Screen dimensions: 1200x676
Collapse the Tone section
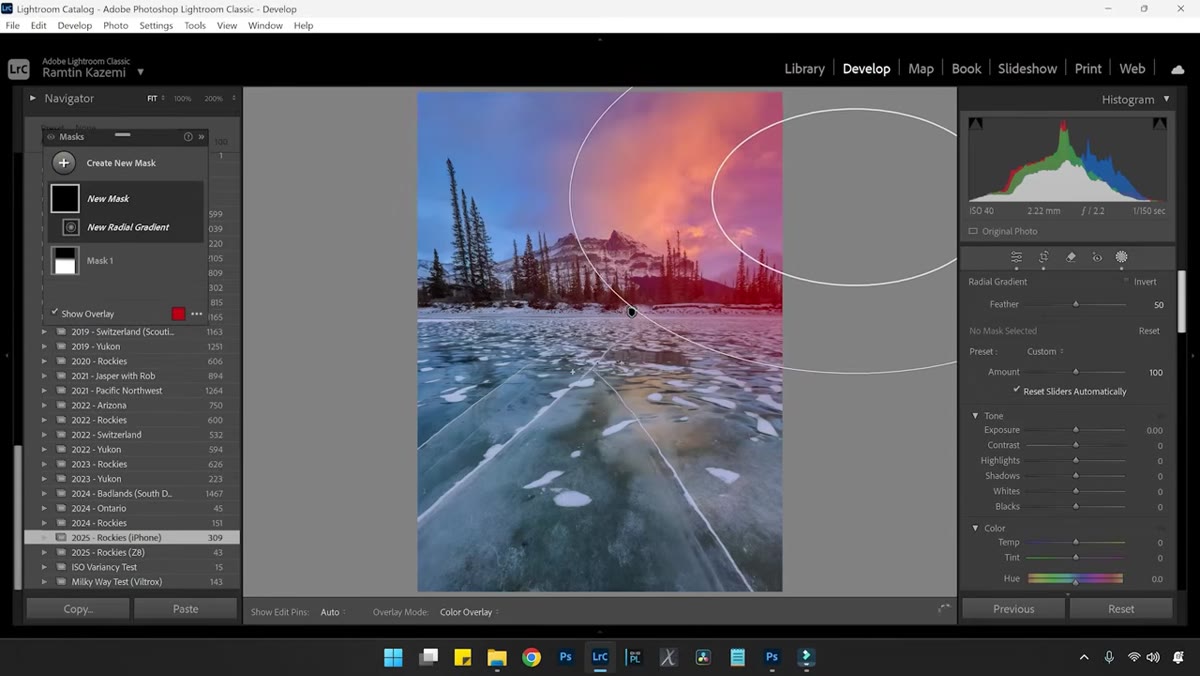(x=976, y=416)
